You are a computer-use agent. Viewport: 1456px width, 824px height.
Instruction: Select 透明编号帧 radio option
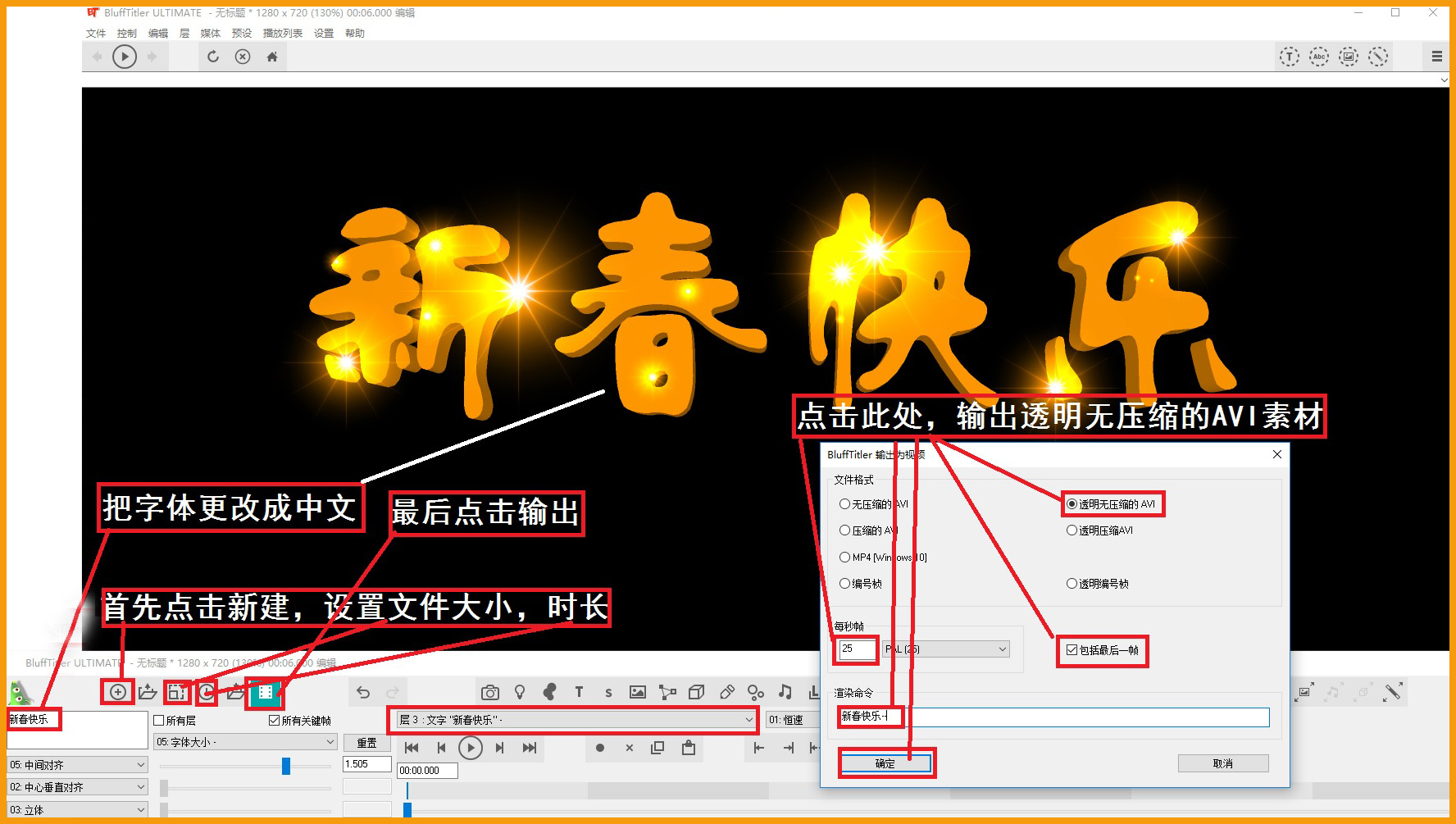(1098, 584)
